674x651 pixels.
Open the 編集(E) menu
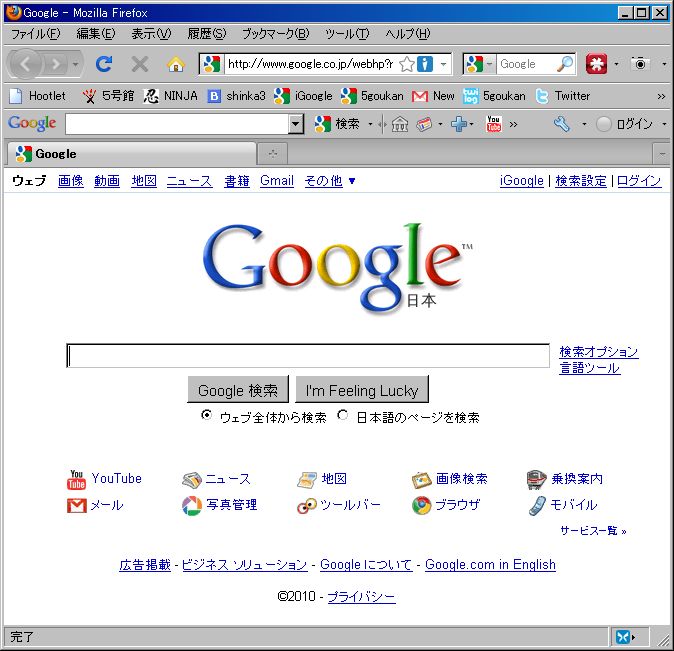[x=96, y=34]
